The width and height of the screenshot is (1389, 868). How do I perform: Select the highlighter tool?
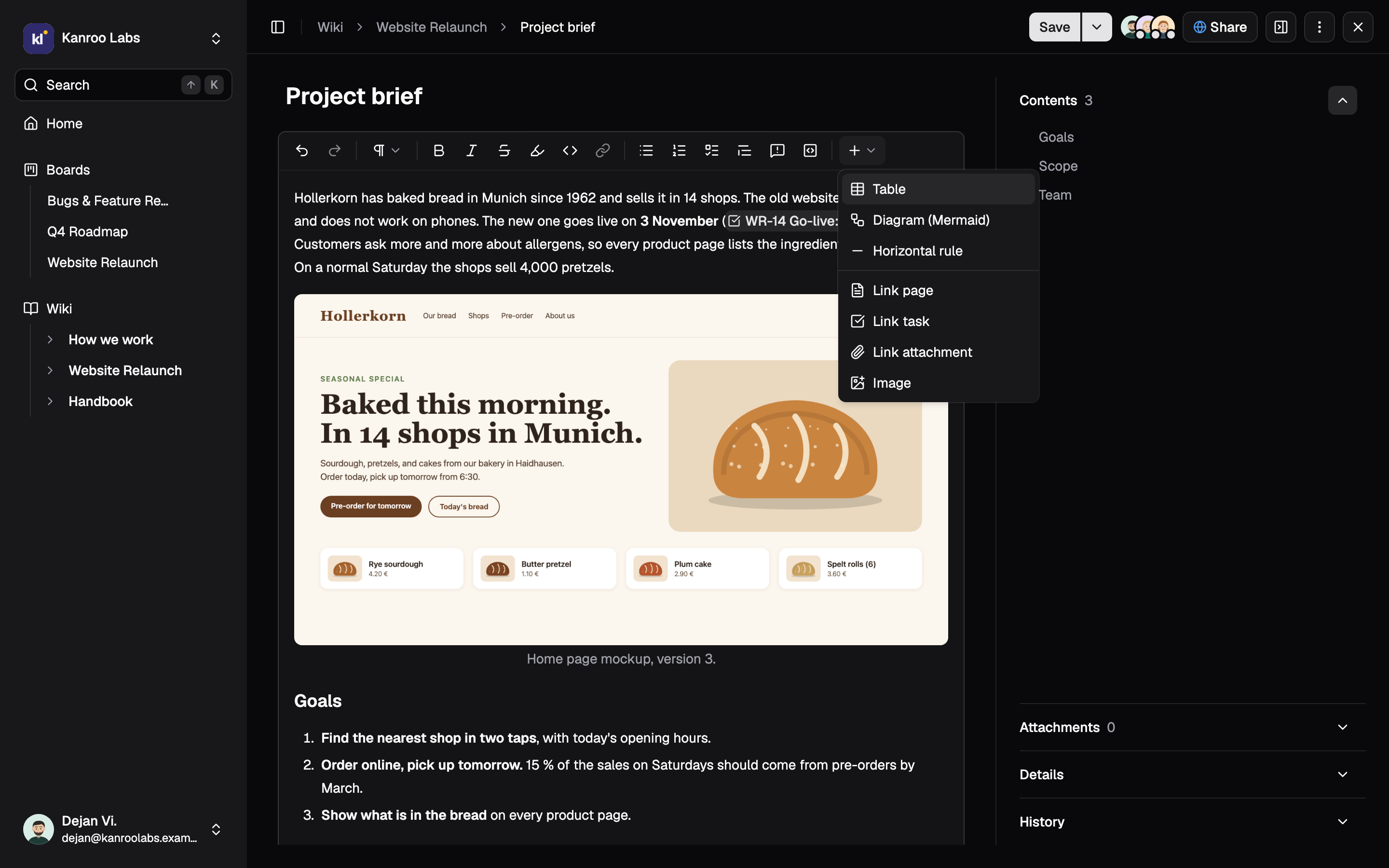point(537,150)
